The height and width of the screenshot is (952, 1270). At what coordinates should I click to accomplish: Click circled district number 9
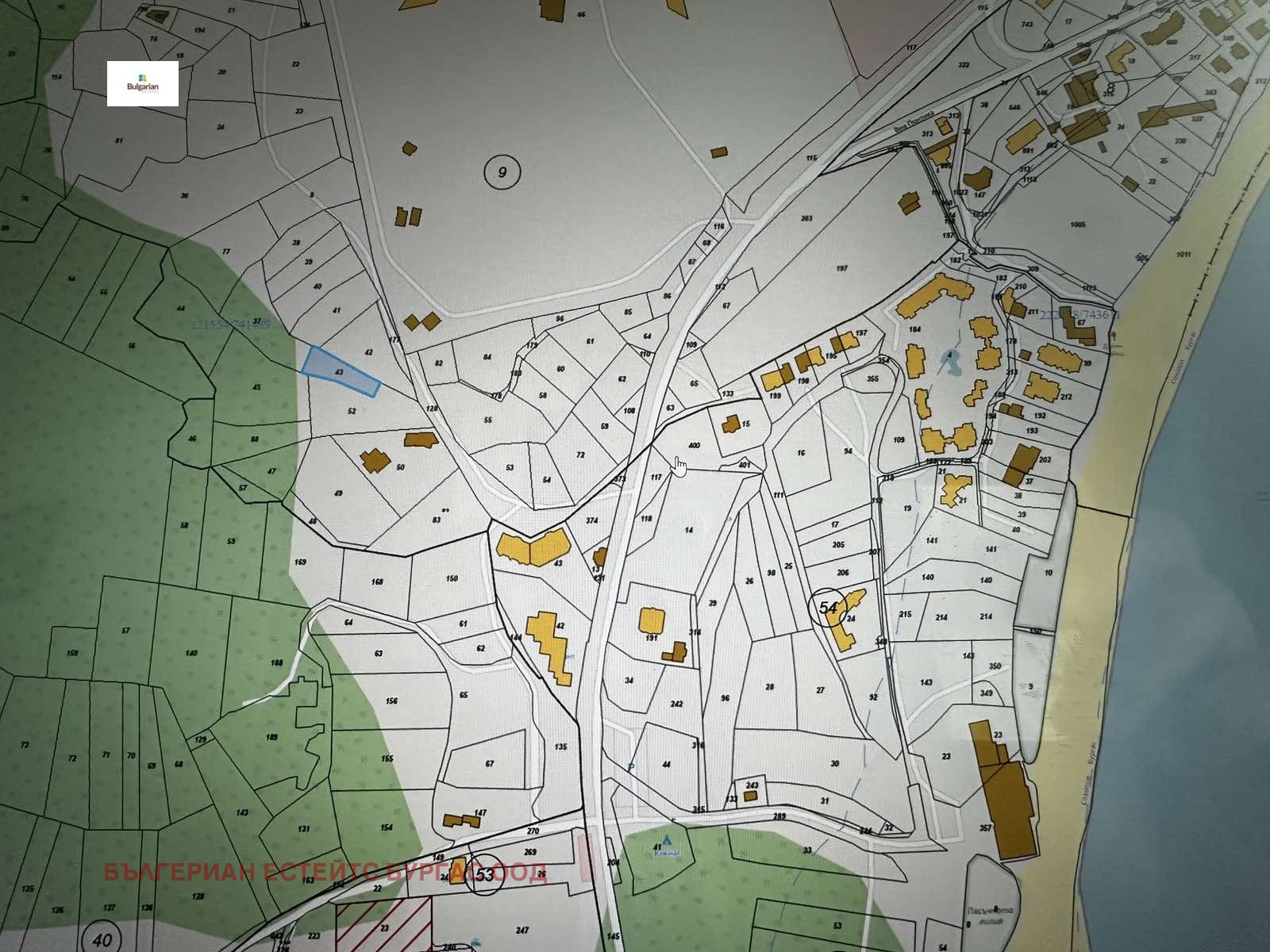point(502,171)
